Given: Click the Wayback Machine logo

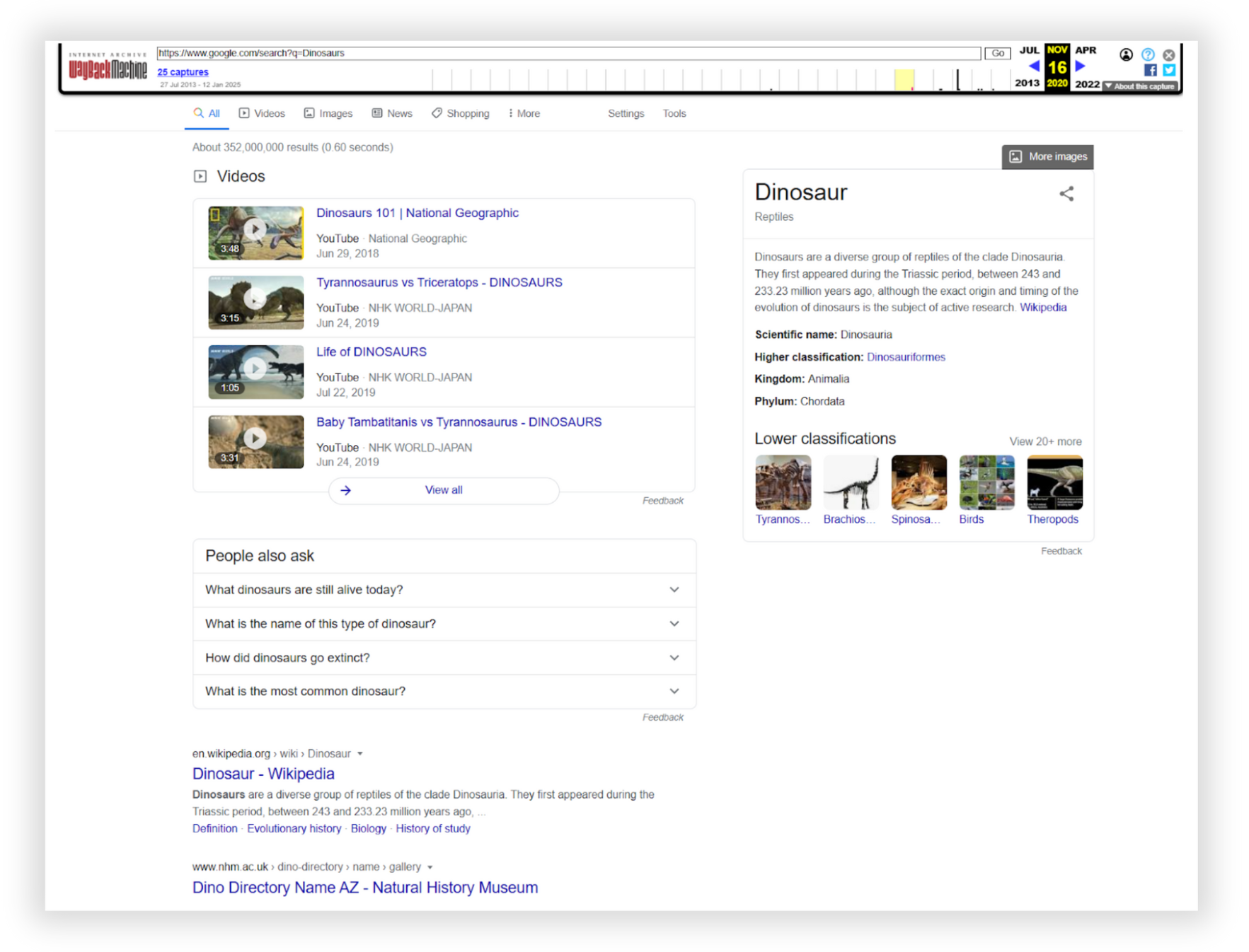Looking at the screenshot, I should (108, 67).
